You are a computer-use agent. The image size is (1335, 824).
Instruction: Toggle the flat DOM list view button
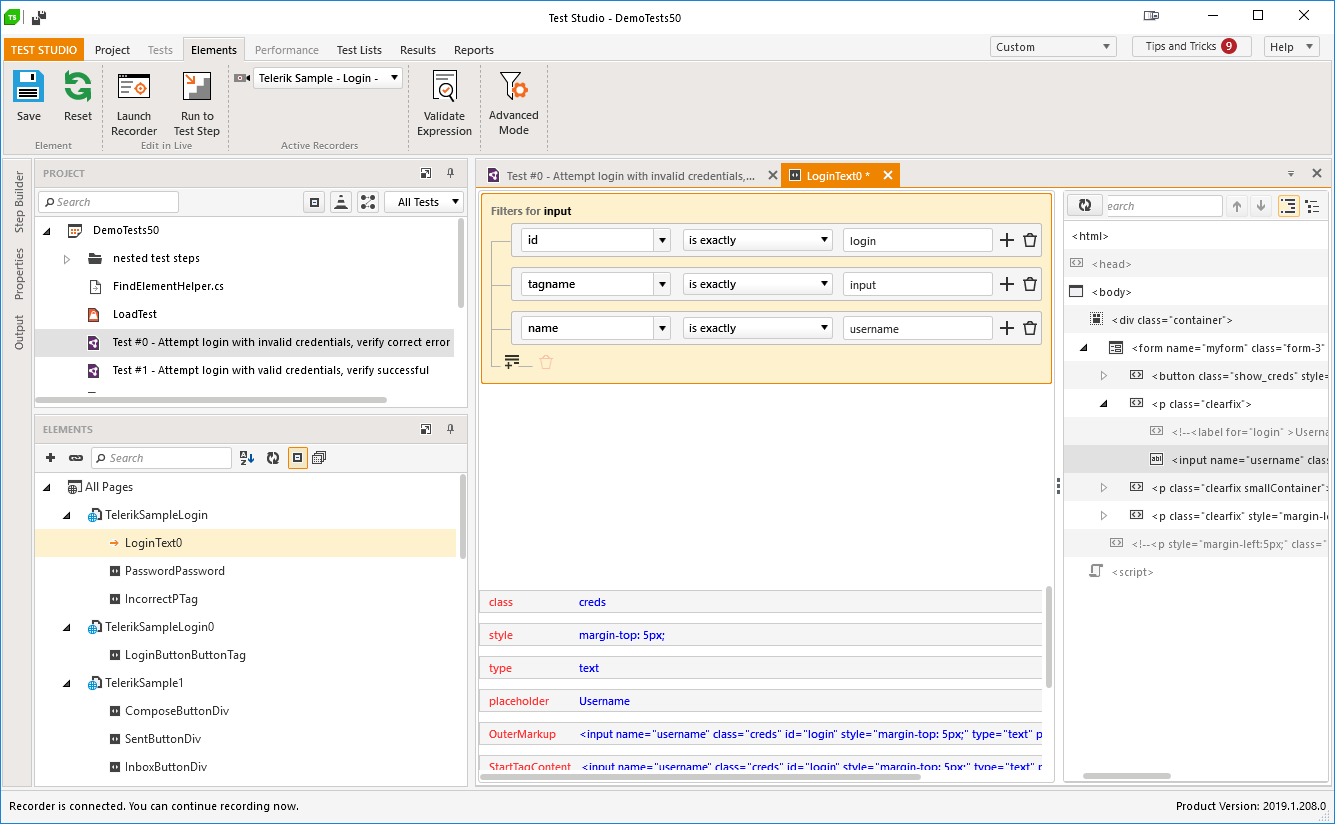(x=1312, y=206)
